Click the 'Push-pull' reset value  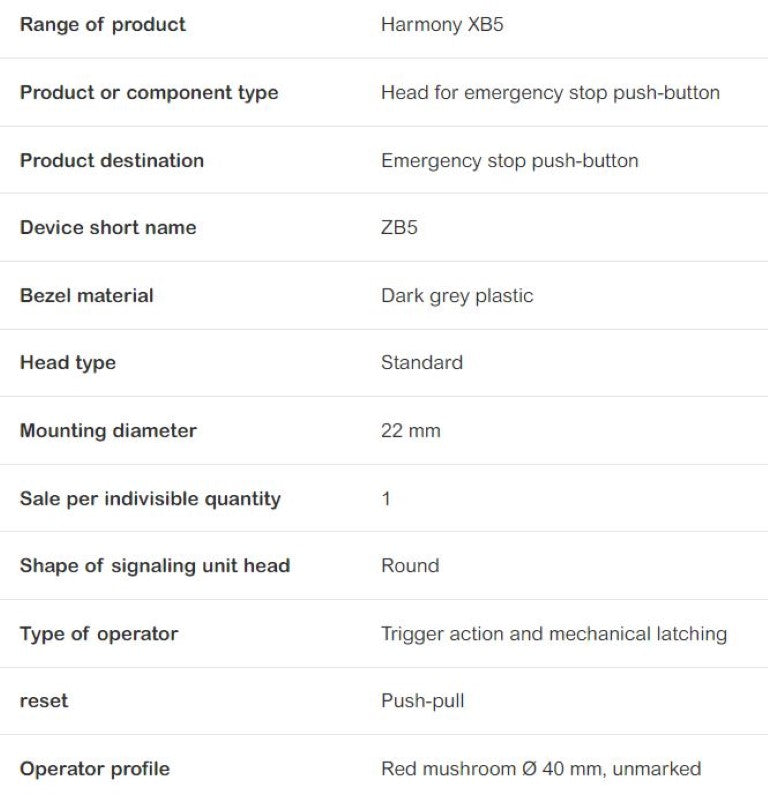click(x=423, y=701)
